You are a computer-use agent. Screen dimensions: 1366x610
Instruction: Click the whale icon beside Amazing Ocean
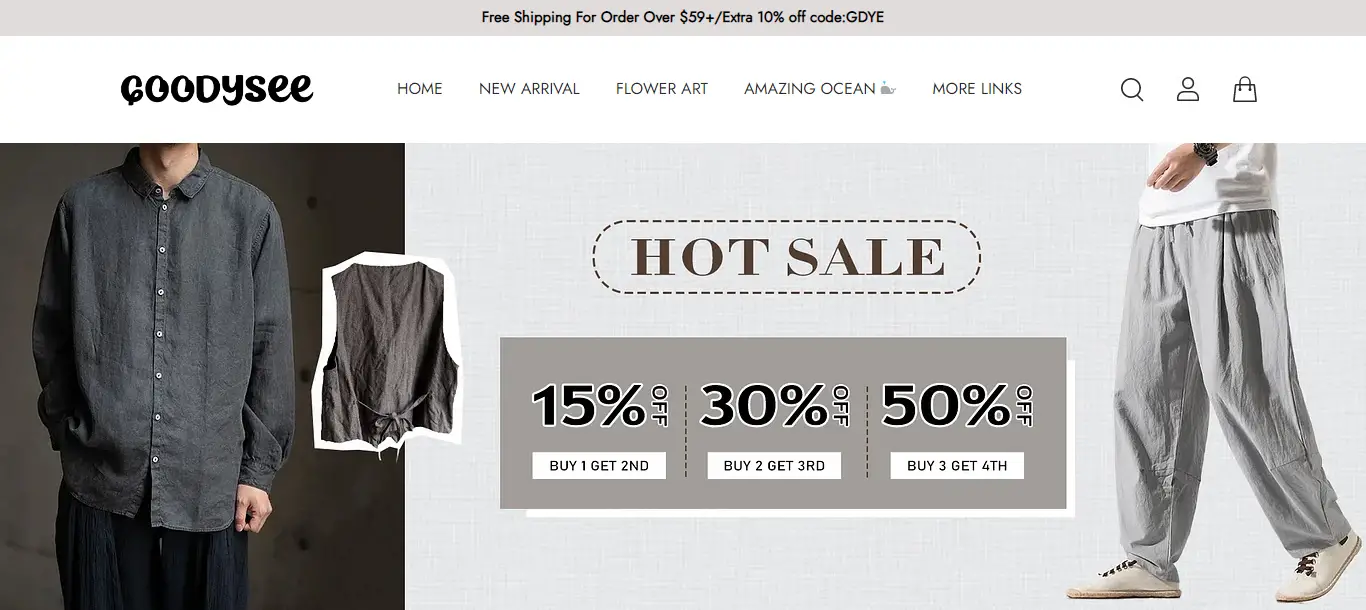[x=888, y=89]
